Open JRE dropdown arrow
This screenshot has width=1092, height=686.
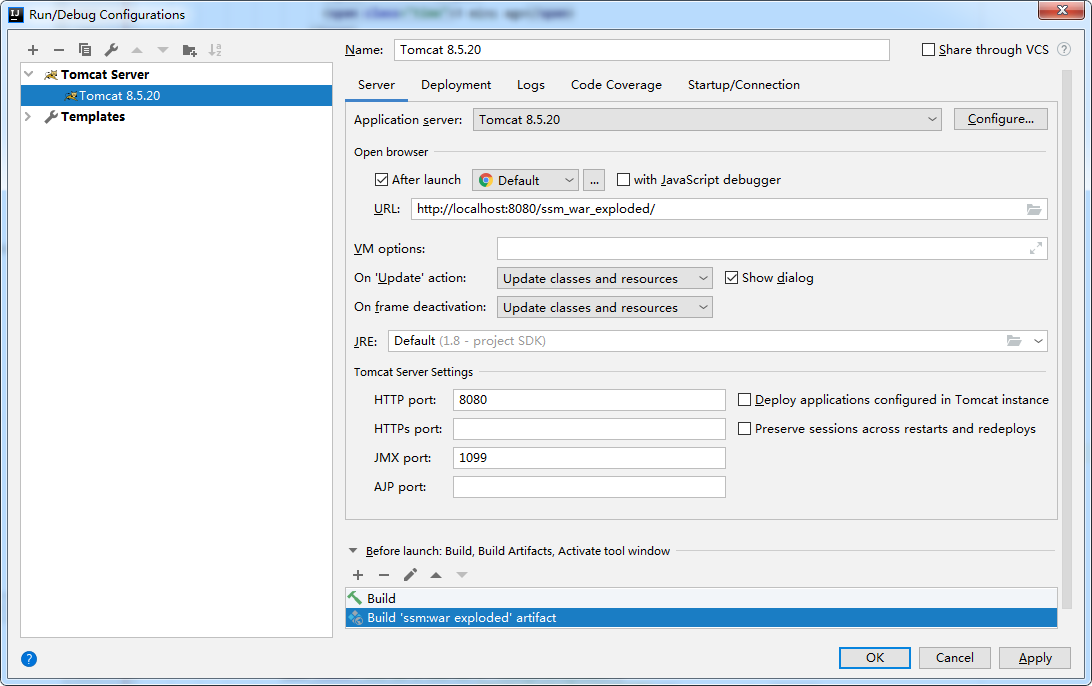point(1038,341)
